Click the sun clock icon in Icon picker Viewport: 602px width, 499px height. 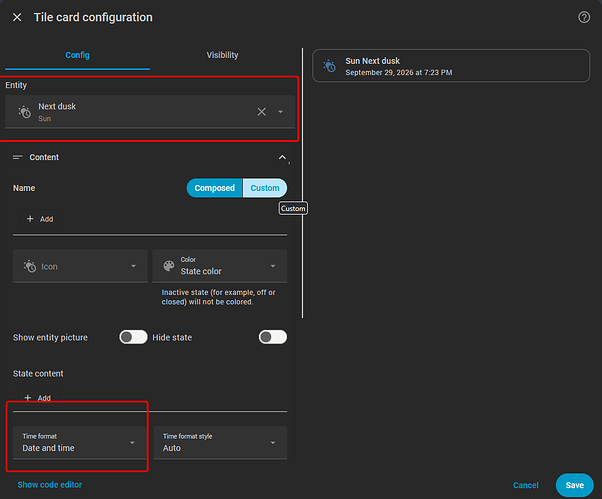coord(30,266)
